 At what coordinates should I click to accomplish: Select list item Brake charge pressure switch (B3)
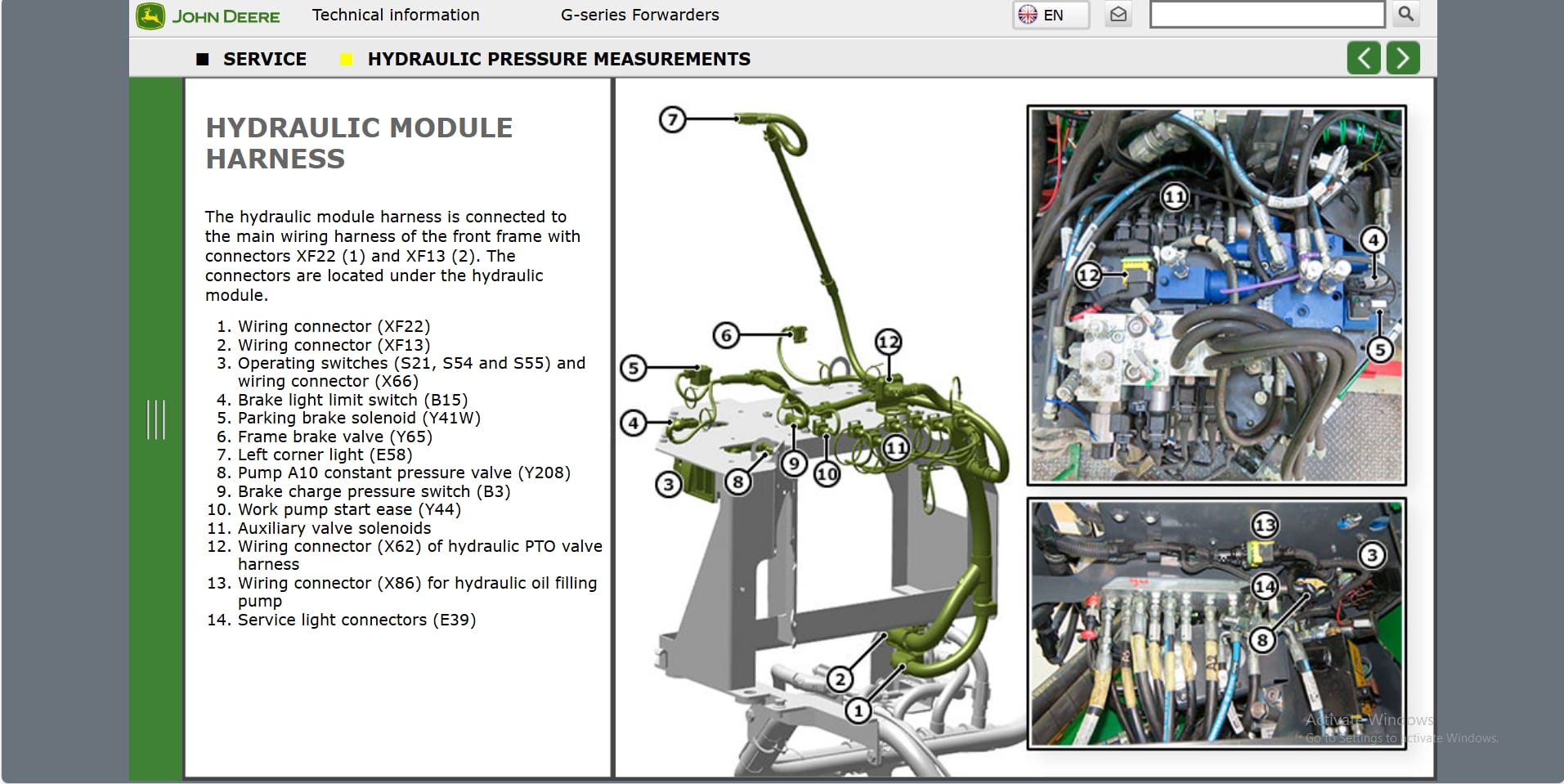pyautogui.click(x=374, y=491)
